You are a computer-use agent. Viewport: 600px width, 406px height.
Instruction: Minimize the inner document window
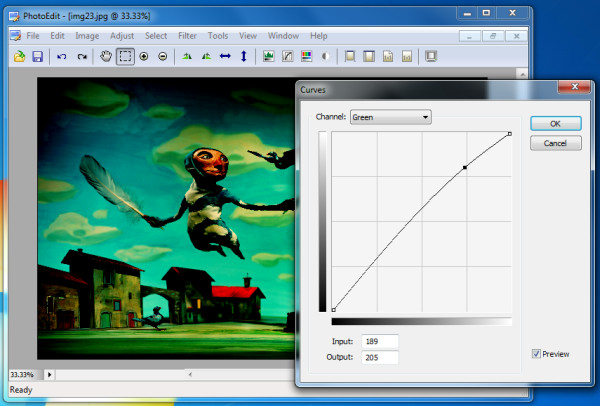[470, 36]
